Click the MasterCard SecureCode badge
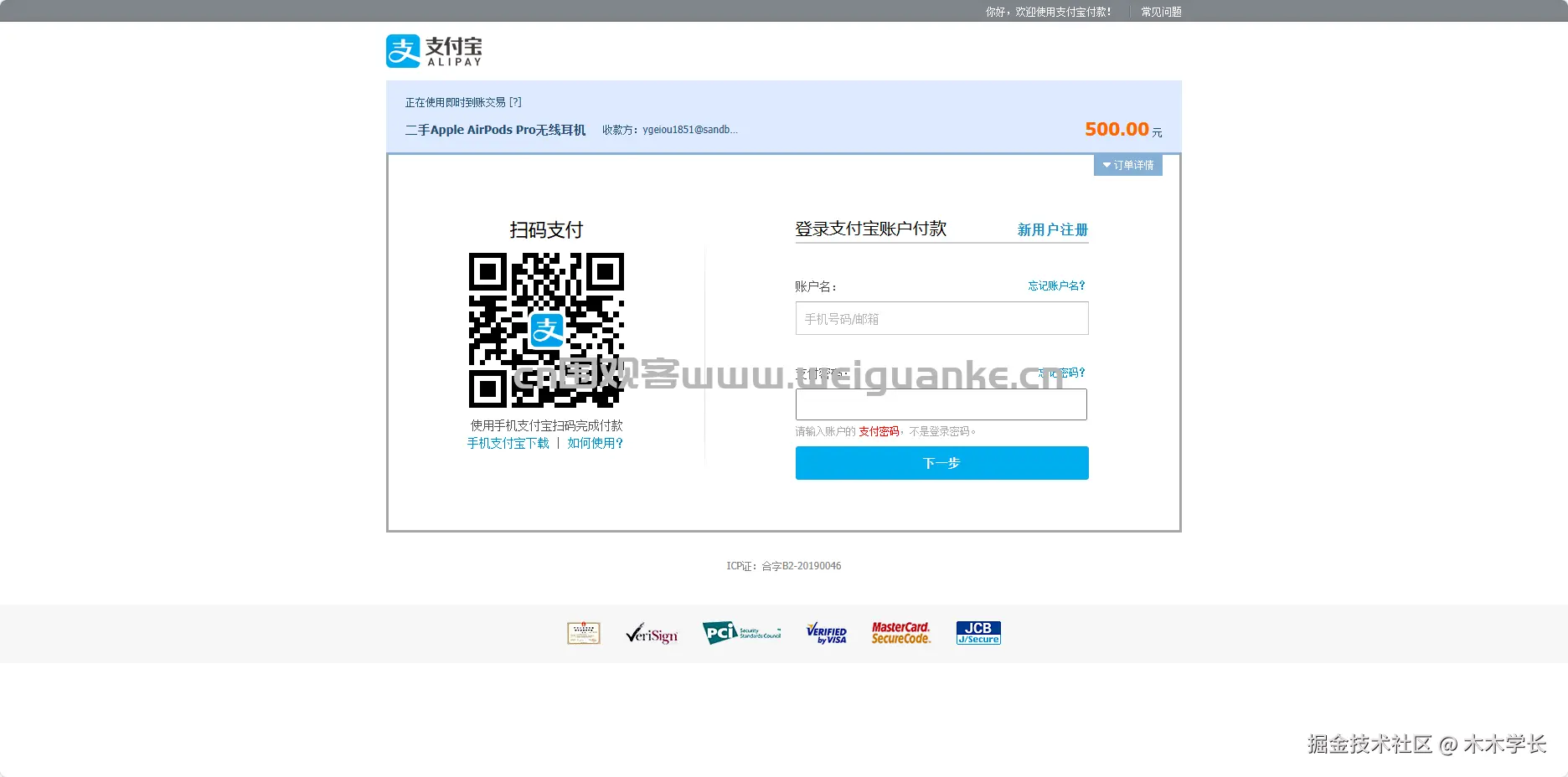The height and width of the screenshot is (777, 1568). pos(901,633)
